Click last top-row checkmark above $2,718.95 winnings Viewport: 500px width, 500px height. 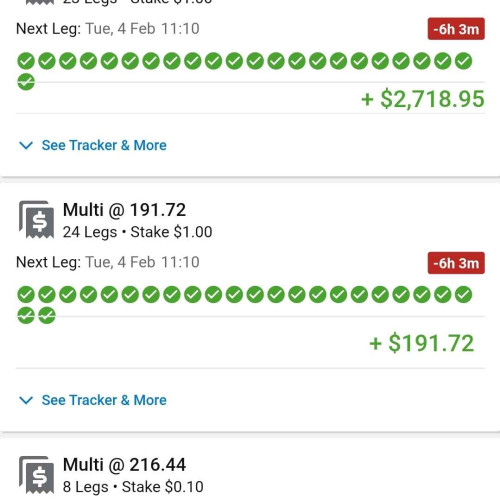[463, 61]
